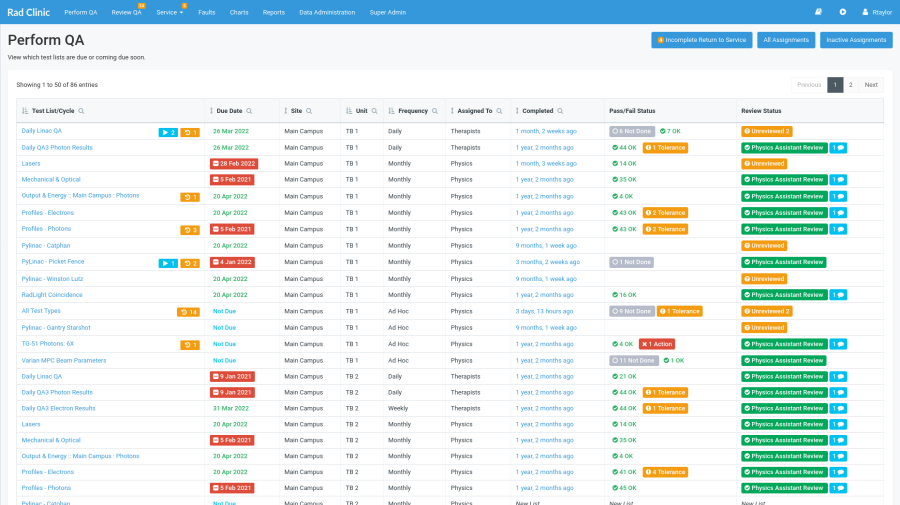Open the comment badge in Daily QA3 Electron Results row
The image size is (900, 505).
click(839, 409)
